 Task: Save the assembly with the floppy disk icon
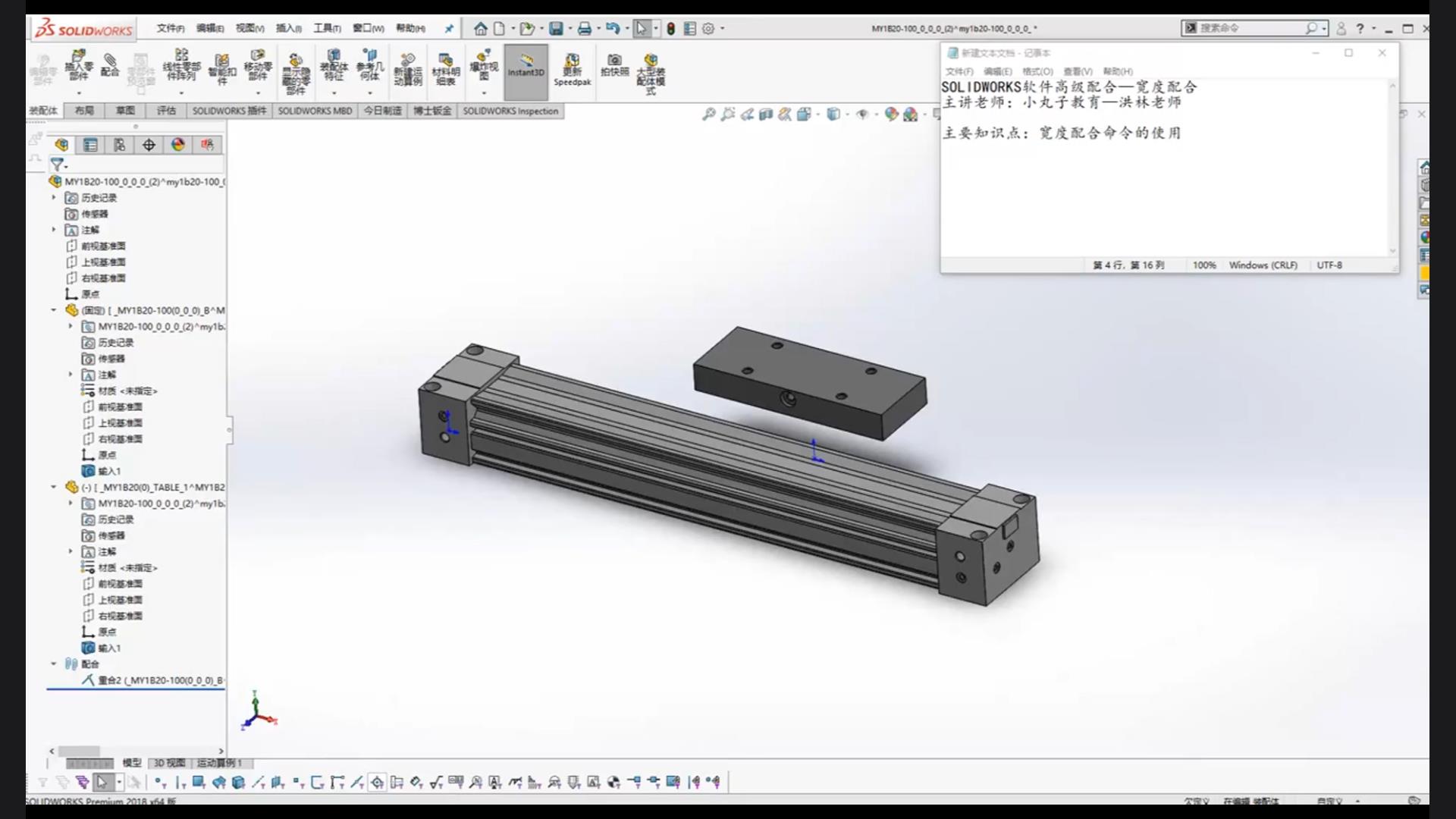pos(556,29)
